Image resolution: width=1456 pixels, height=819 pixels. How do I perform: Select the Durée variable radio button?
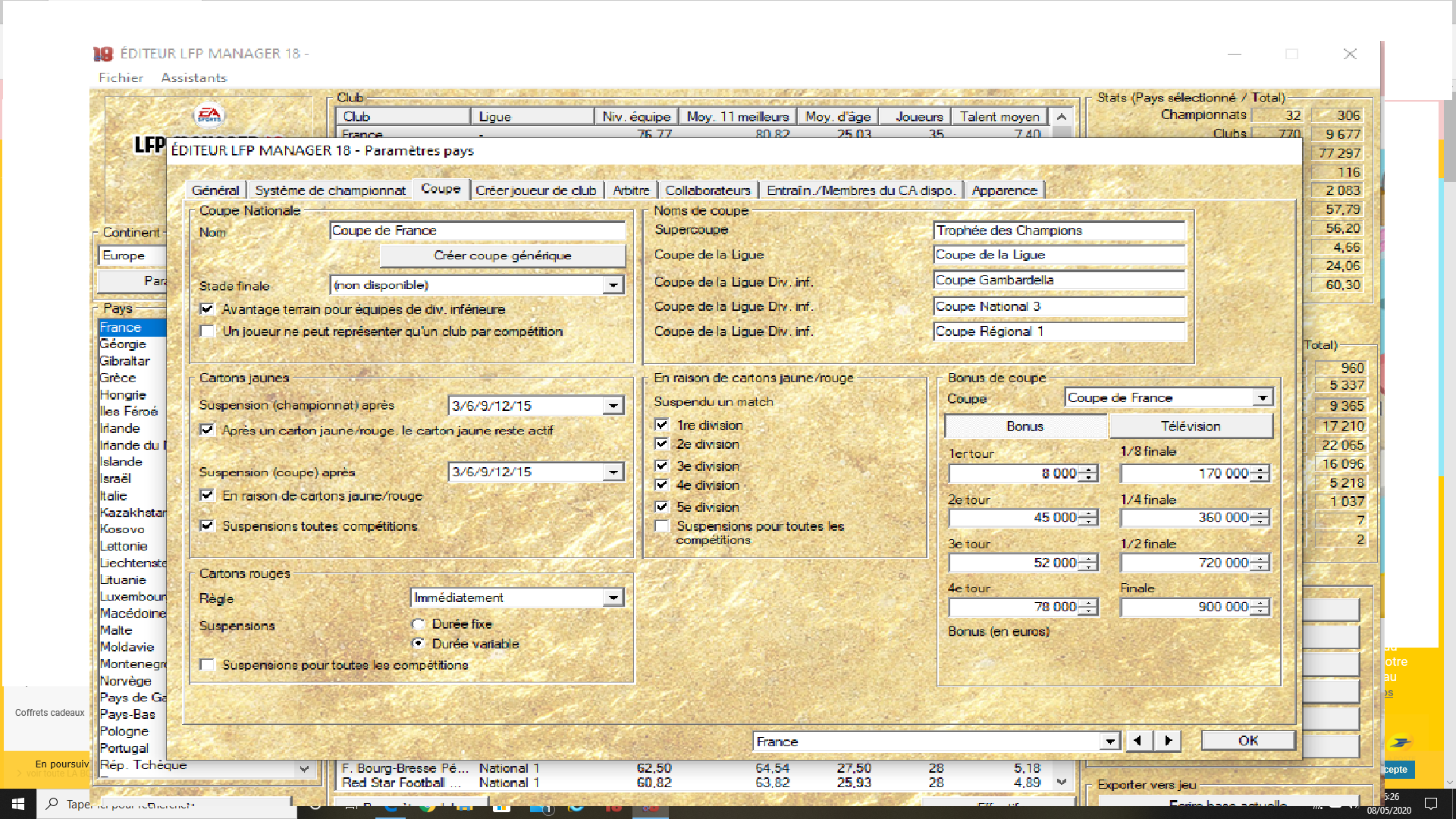(419, 643)
